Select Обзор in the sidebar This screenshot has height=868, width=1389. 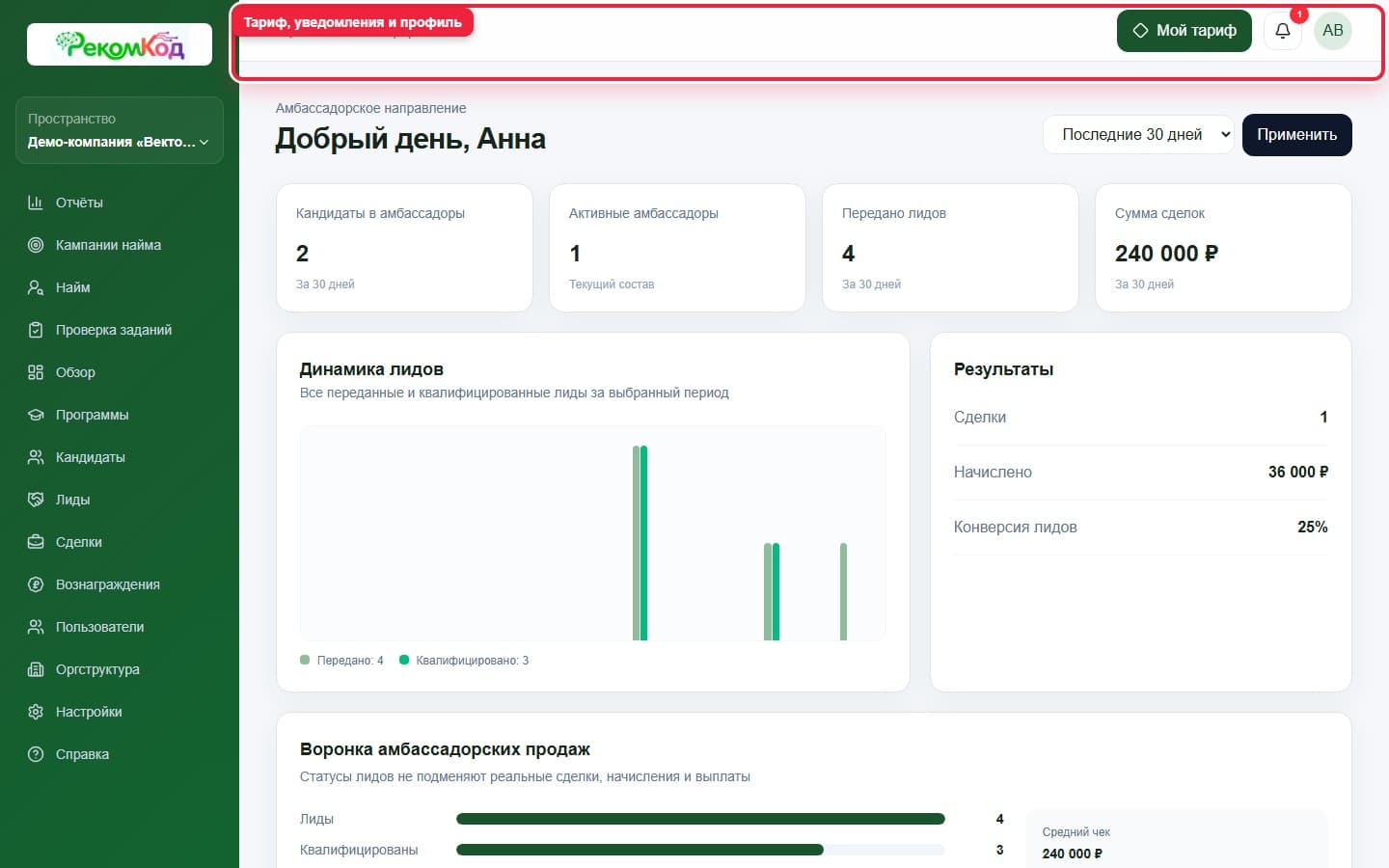coord(120,372)
